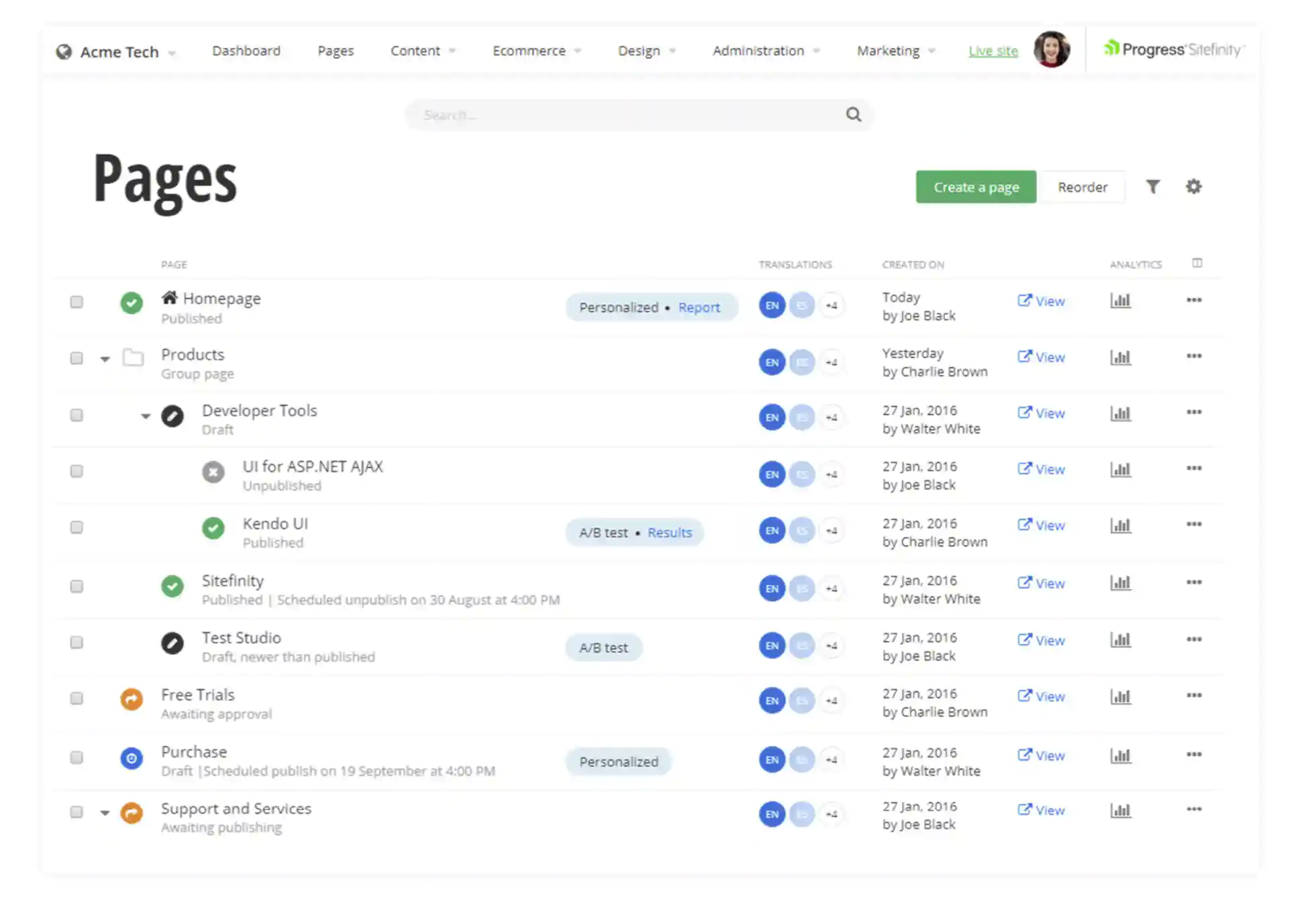Check the Products row checkbox
The height and width of the screenshot is (899, 1316).
[77, 358]
